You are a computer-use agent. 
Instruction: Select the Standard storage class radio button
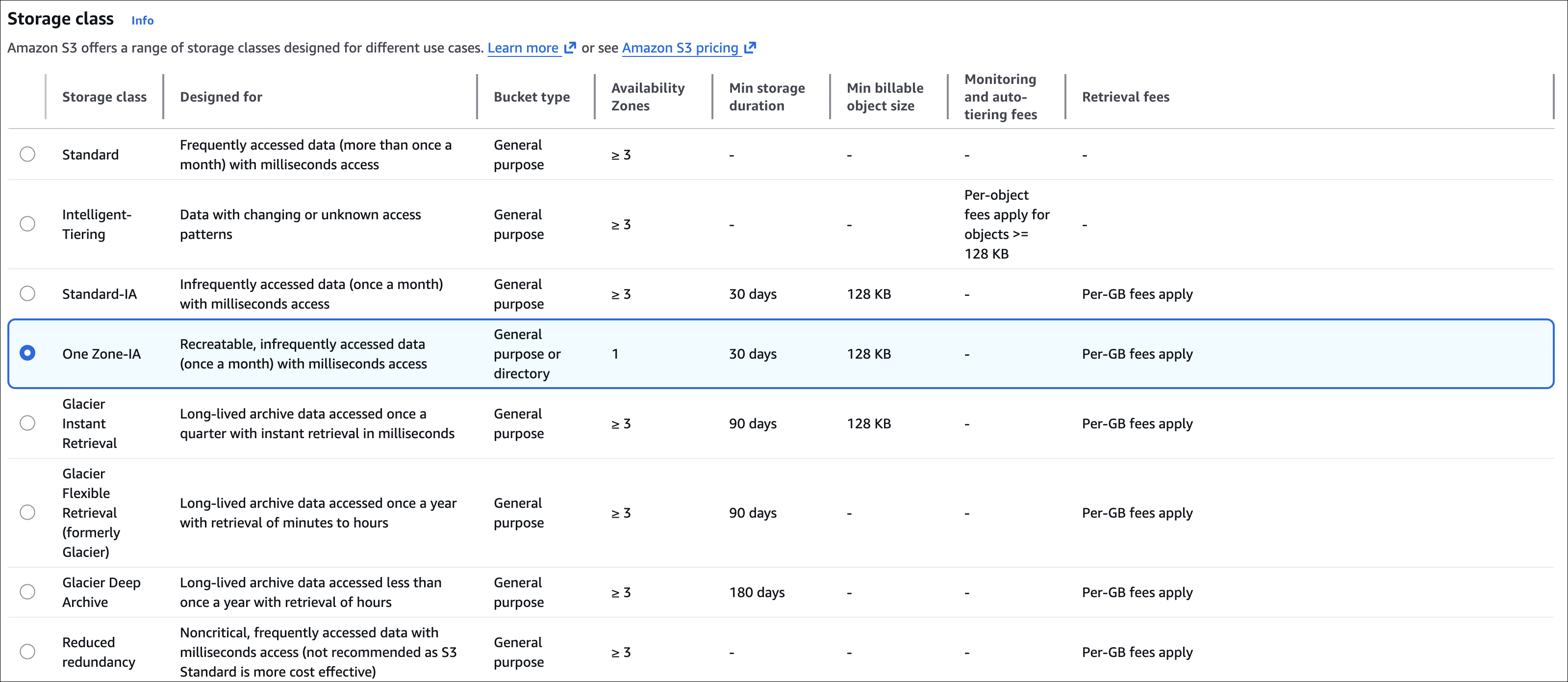[x=27, y=154]
